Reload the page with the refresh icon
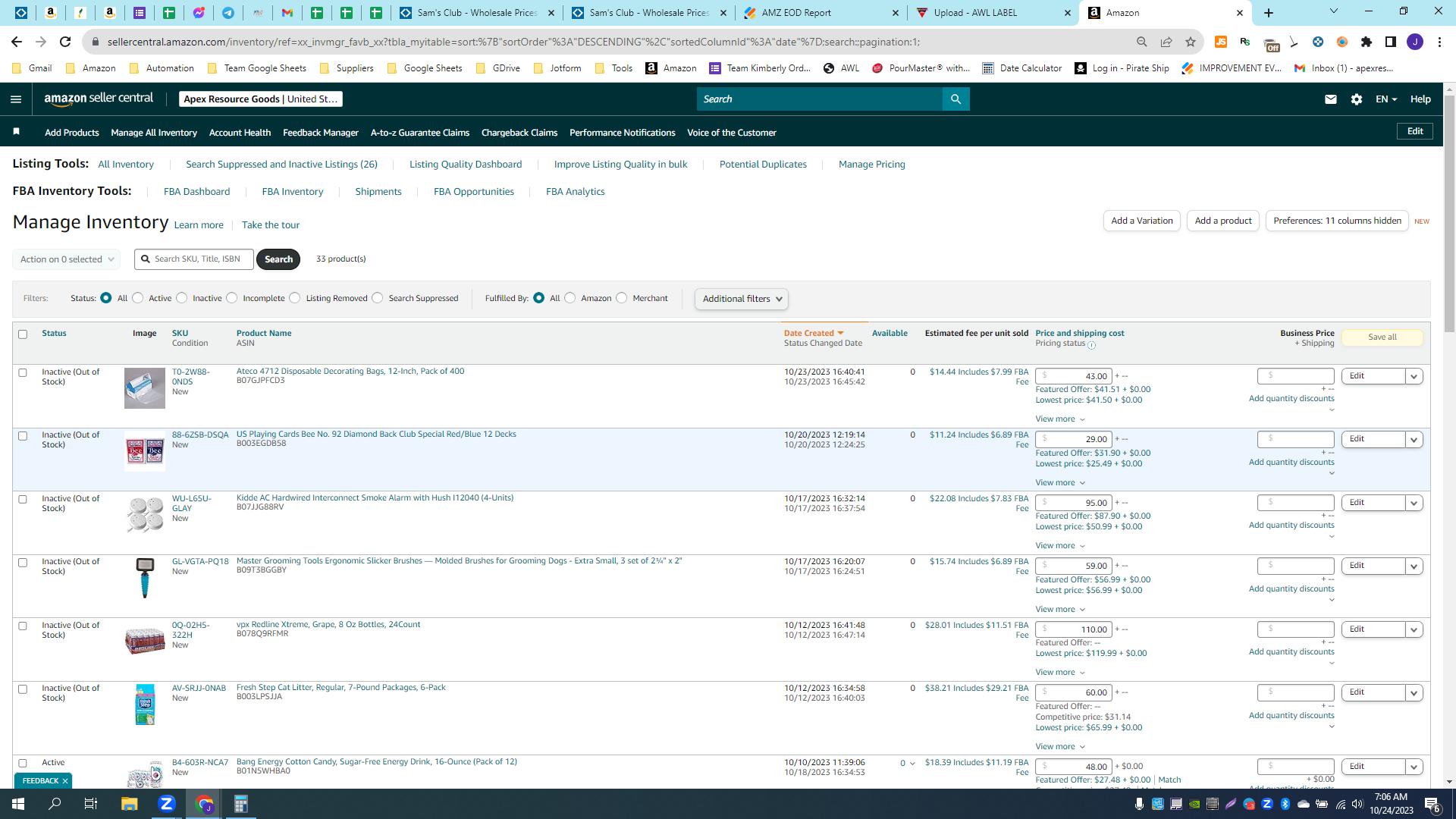 point(65,42)
